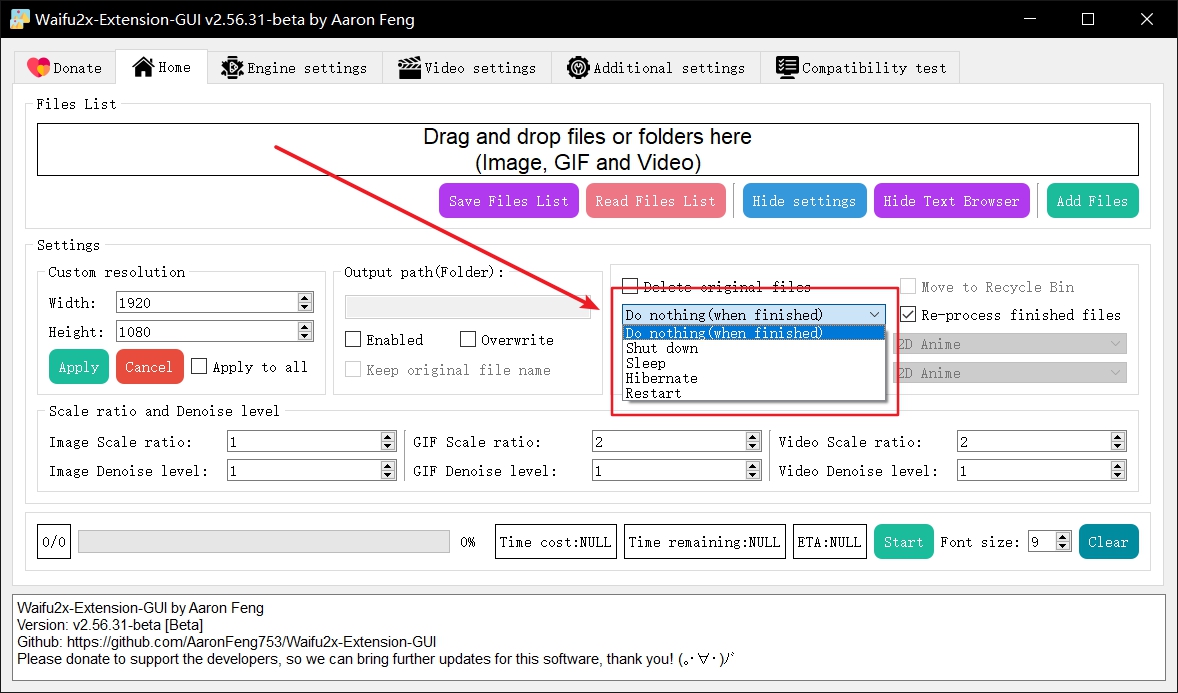Click the progress bar
This screenshot has height=693, width=1178.
point(264,541)
